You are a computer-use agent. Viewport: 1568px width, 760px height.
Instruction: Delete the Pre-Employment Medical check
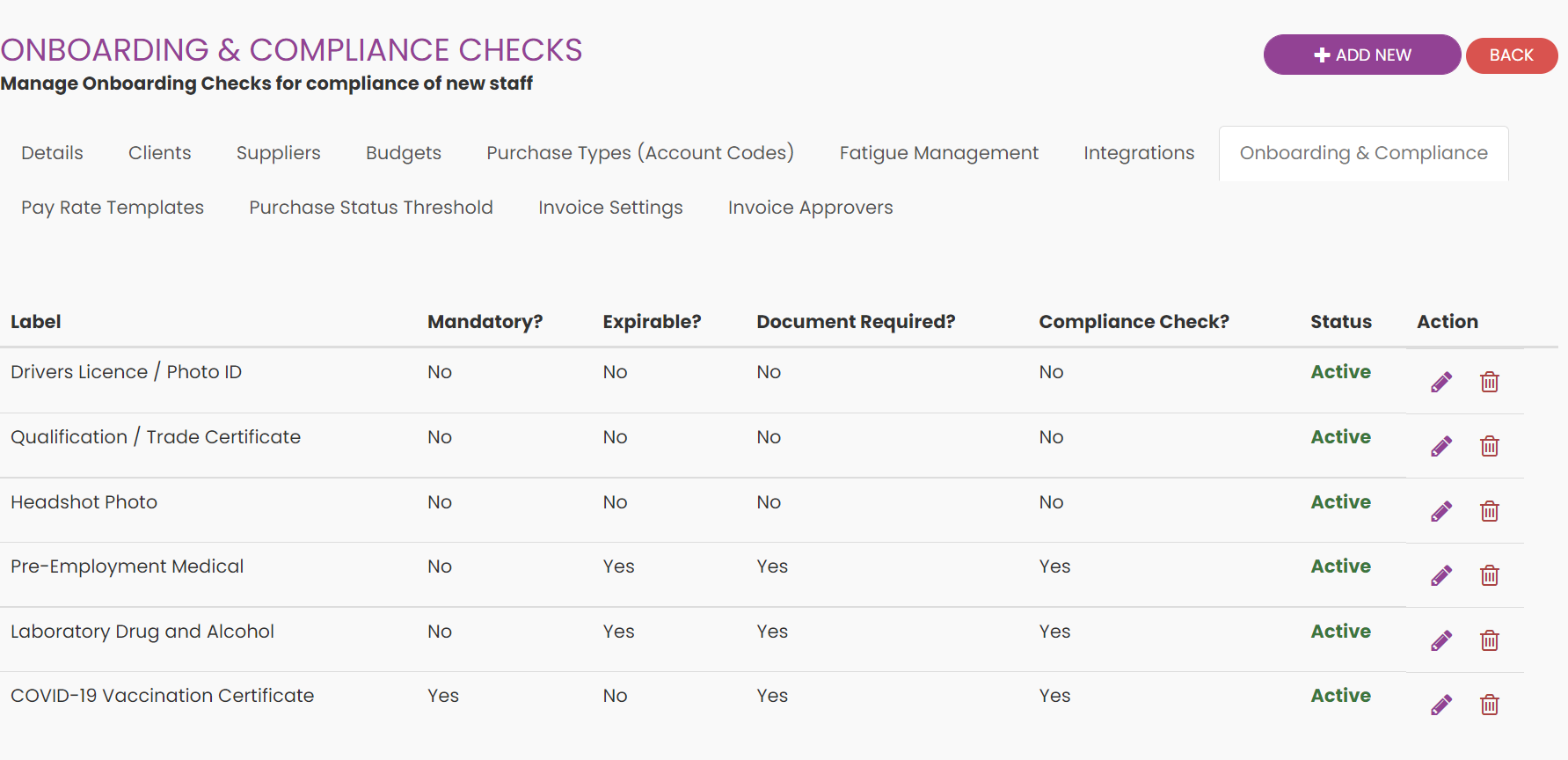[x=1490, y=576]
